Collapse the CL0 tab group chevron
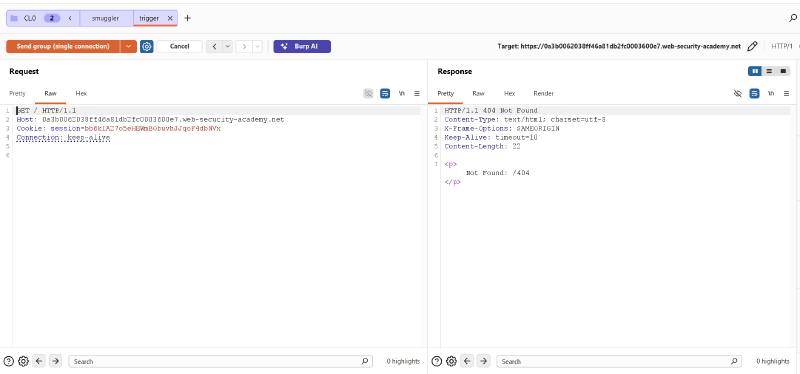 point(70,18)
